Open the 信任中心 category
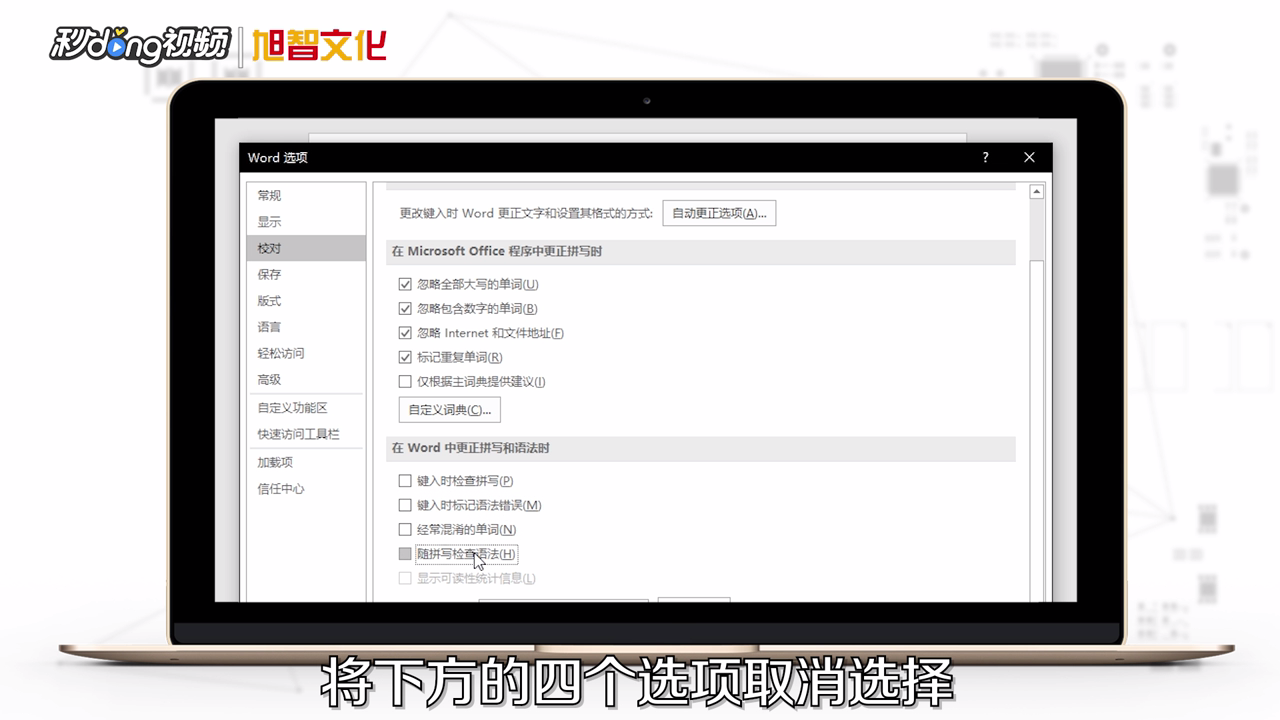The width and height of the screenshot is (1280, 720). click(x=305, y=489)
